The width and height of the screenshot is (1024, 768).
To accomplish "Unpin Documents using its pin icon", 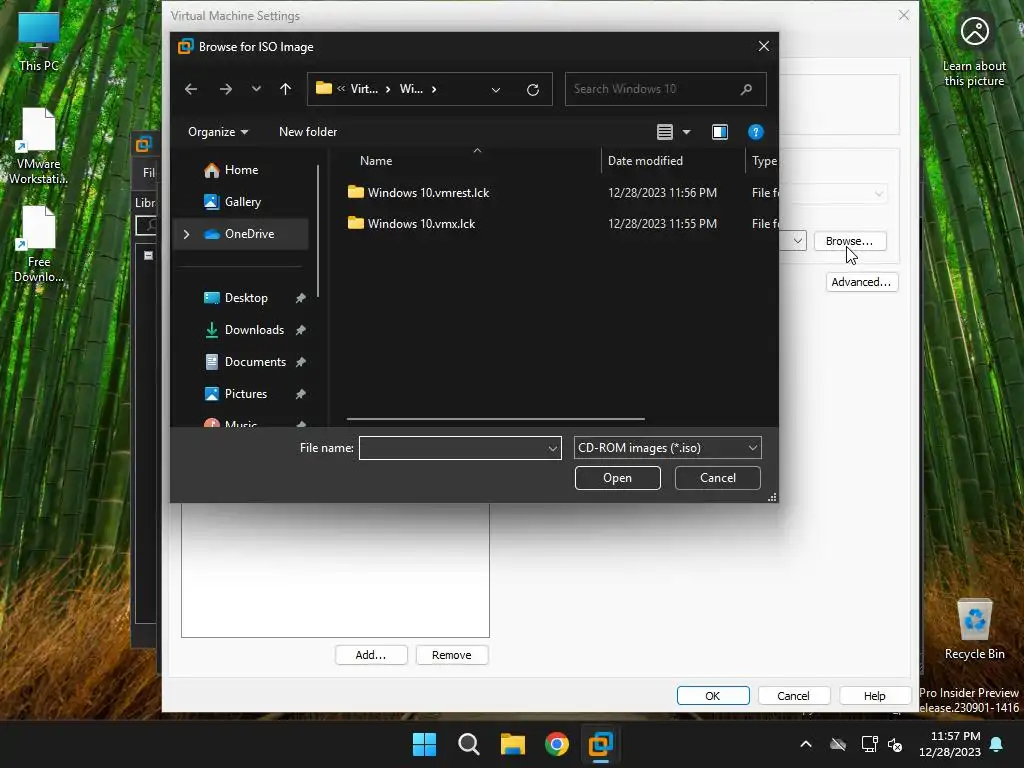I will pos(300,362).
